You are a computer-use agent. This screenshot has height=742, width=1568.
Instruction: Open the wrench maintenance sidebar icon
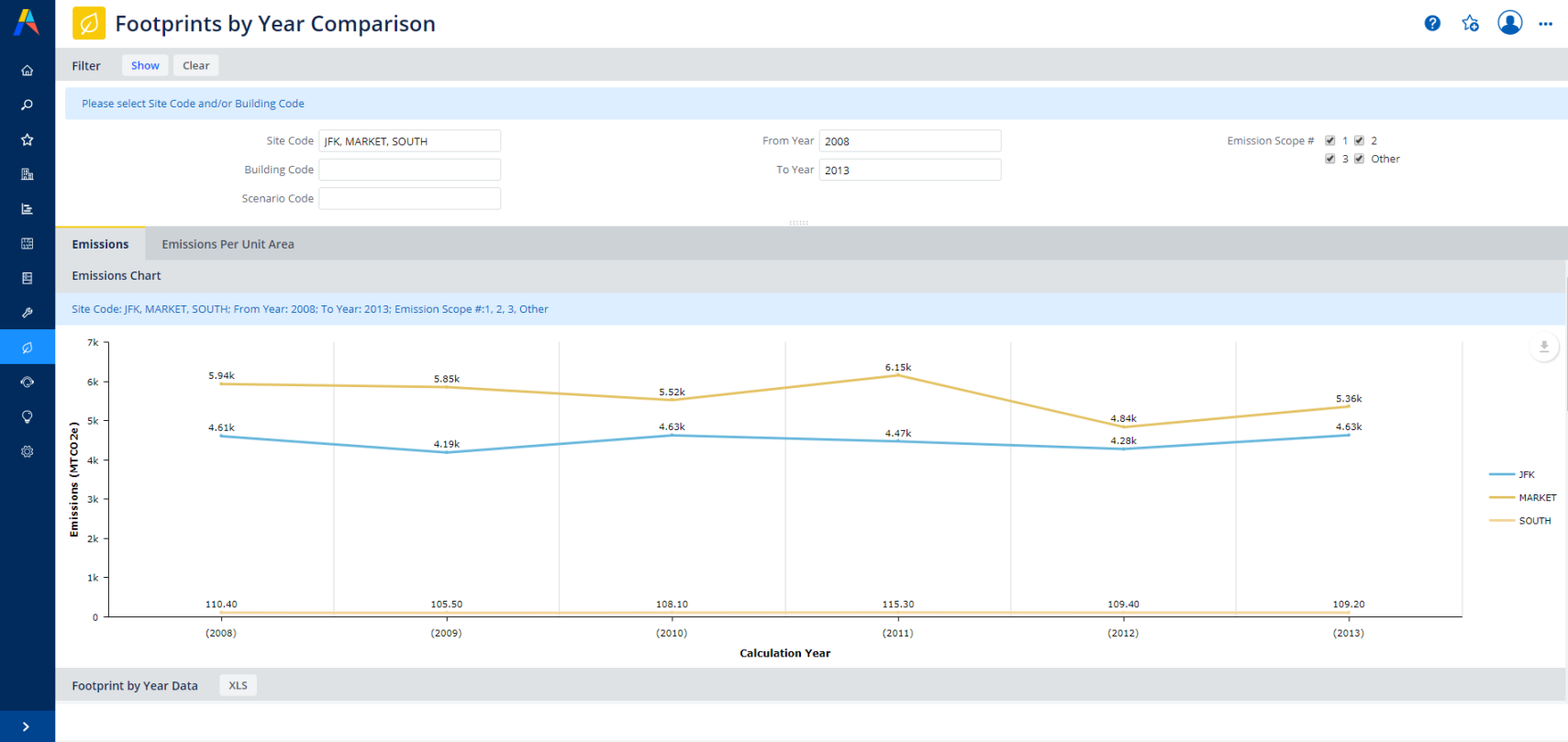tap(28, 313)
